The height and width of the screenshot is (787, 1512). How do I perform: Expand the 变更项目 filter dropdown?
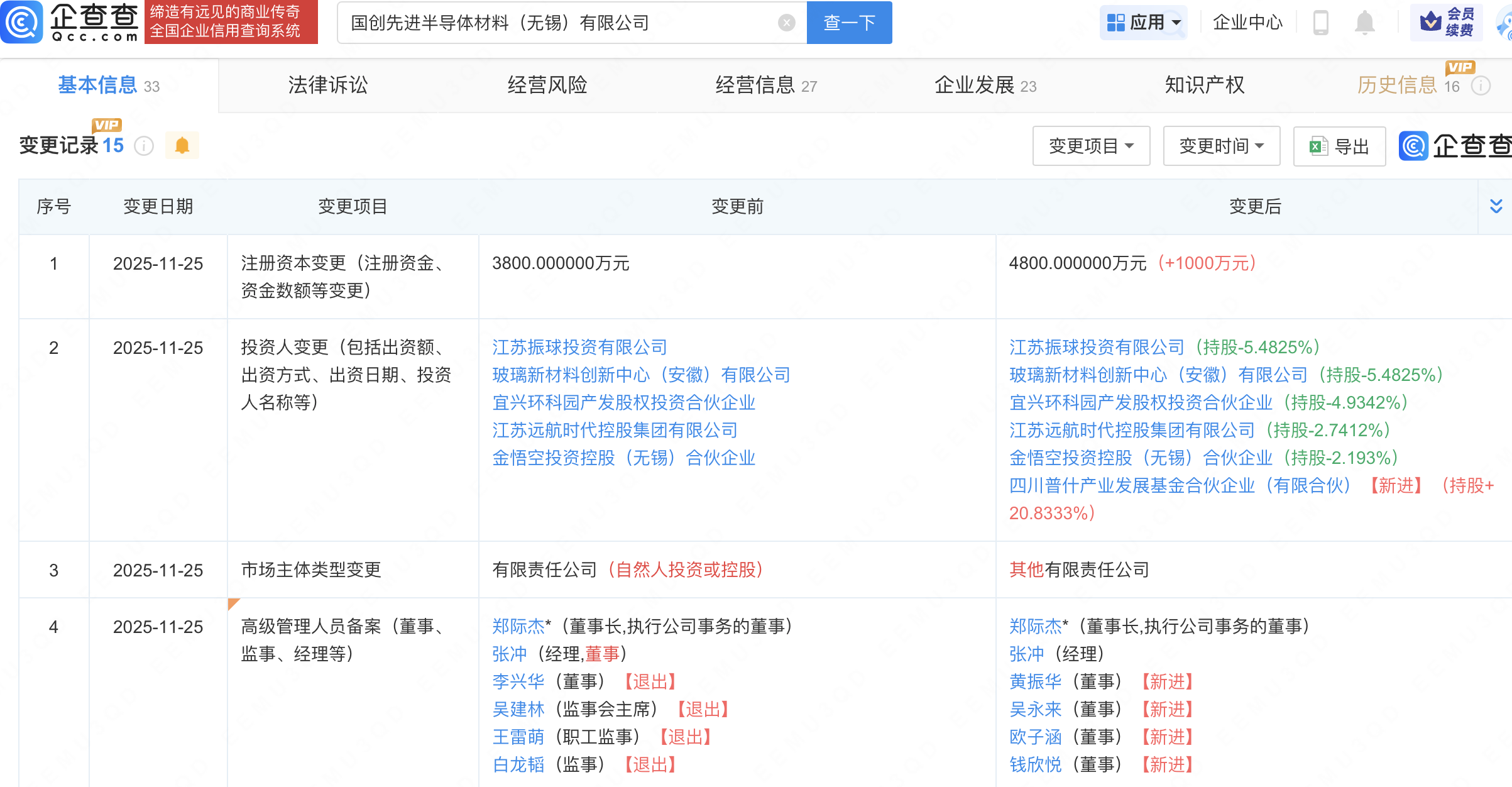[1091, 146]
